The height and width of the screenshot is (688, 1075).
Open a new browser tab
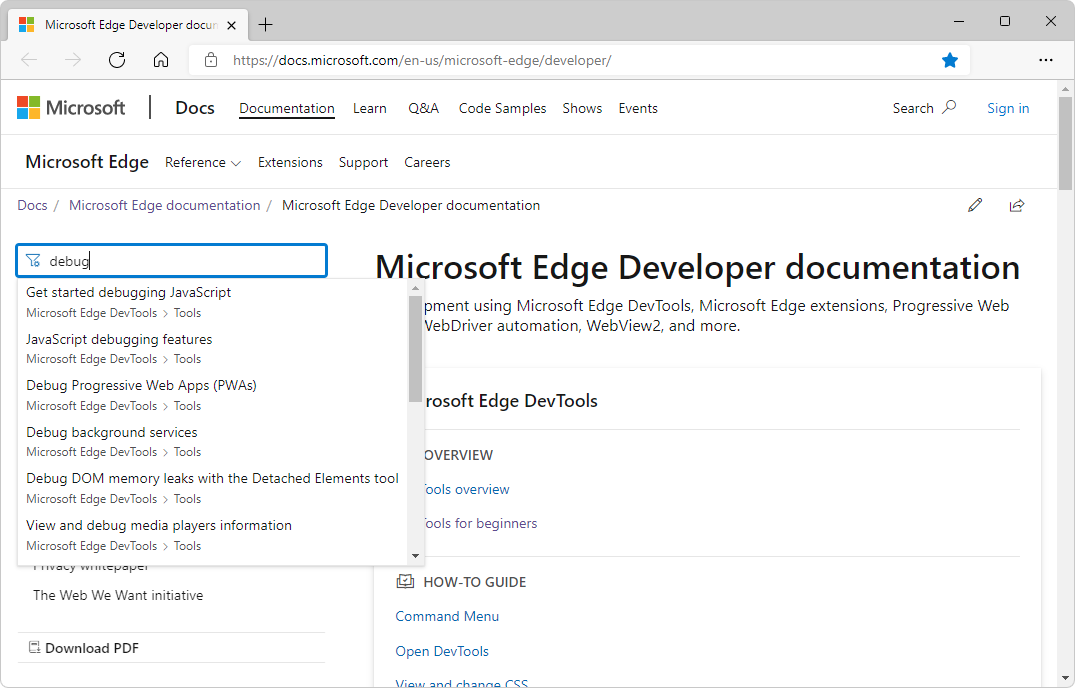point(266,24)
